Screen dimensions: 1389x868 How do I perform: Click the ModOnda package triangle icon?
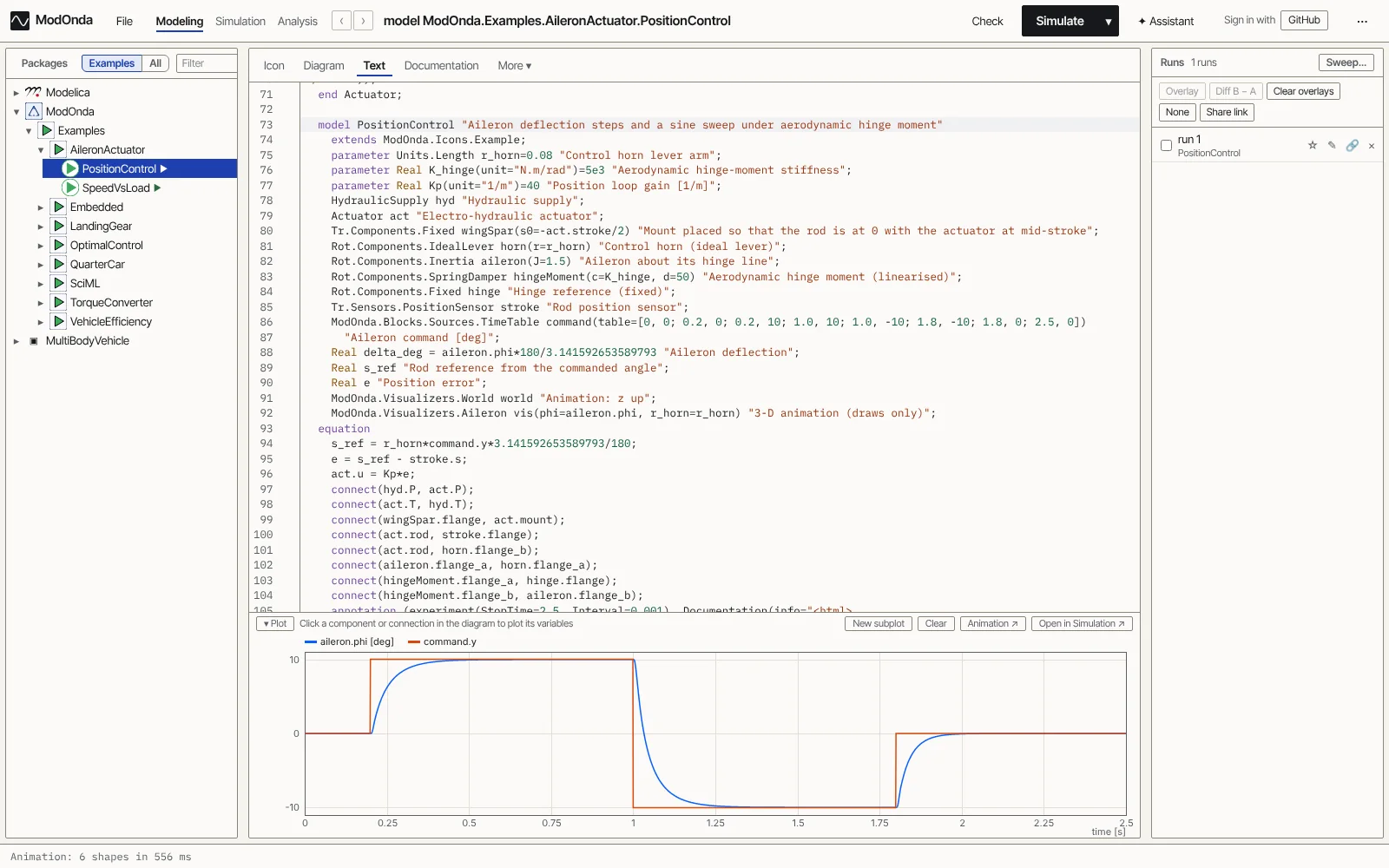34,111
